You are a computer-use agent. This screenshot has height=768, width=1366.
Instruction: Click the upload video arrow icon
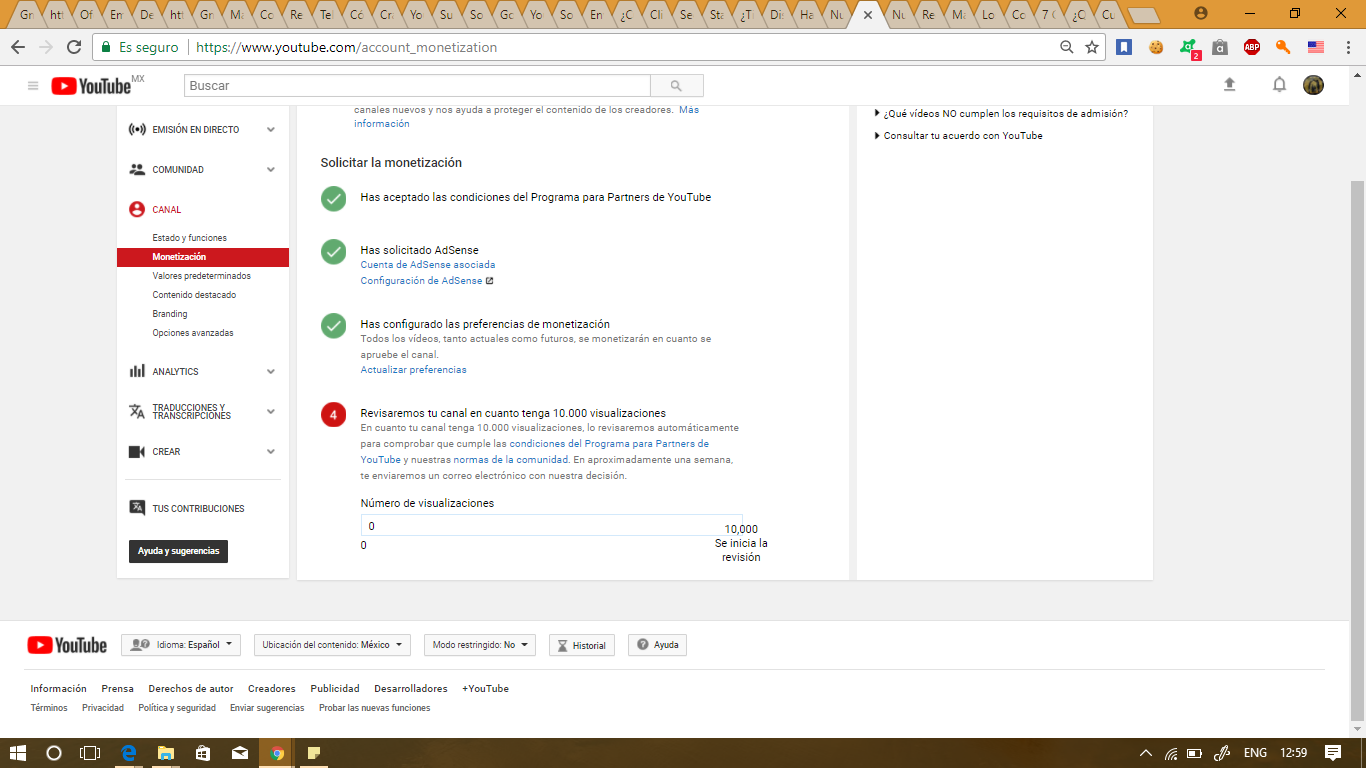pyautogui.click(x=1230, y=85)
